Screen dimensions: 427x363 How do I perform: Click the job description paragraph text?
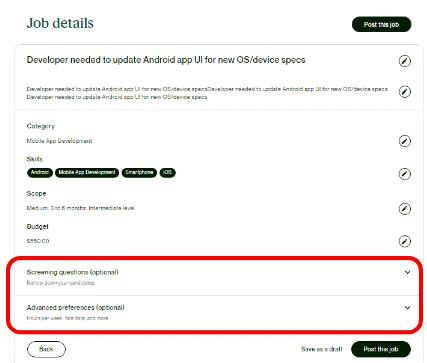point(207,93)
